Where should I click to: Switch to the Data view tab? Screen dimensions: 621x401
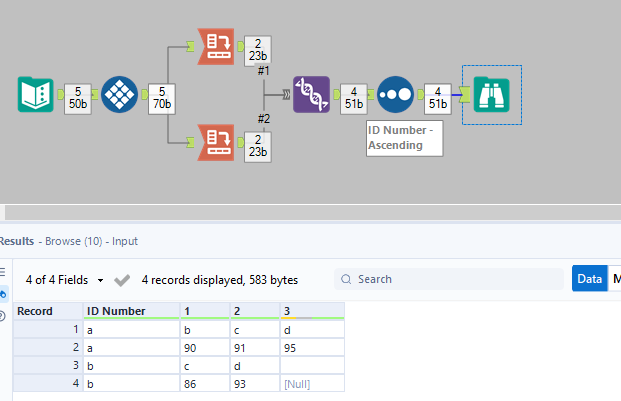pos(589,279)
